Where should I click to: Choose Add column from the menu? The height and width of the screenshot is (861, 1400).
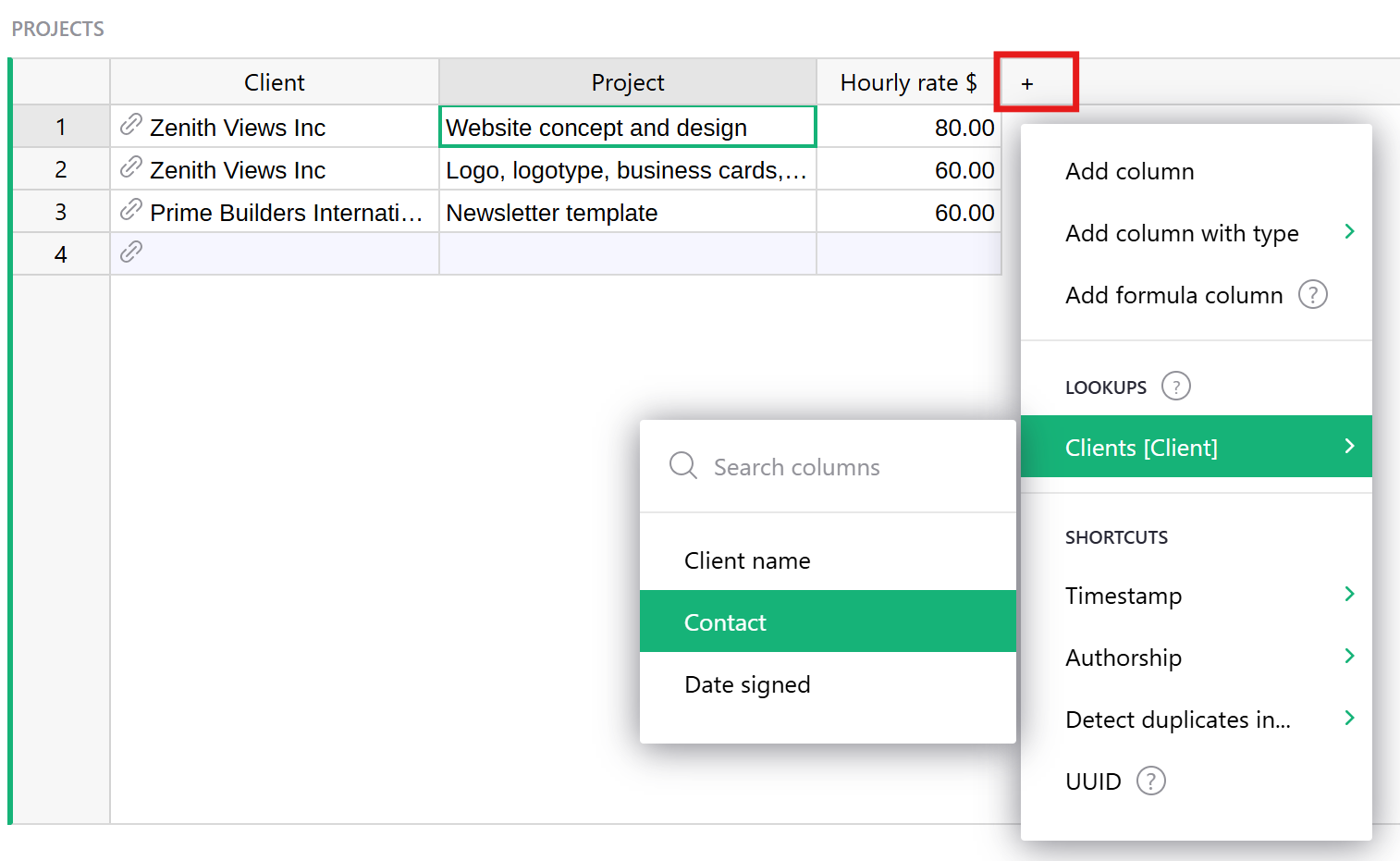(1129, 171)
